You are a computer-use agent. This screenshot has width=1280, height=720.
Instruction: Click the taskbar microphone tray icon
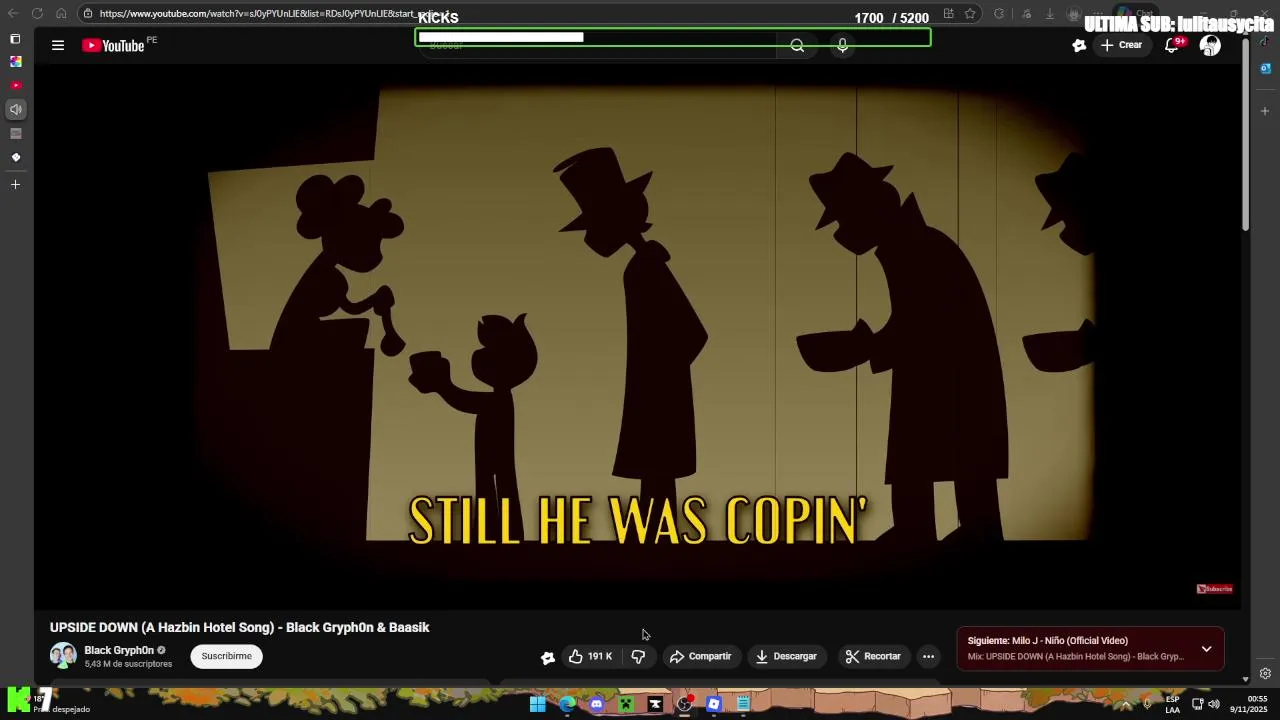pos(1147,704)
